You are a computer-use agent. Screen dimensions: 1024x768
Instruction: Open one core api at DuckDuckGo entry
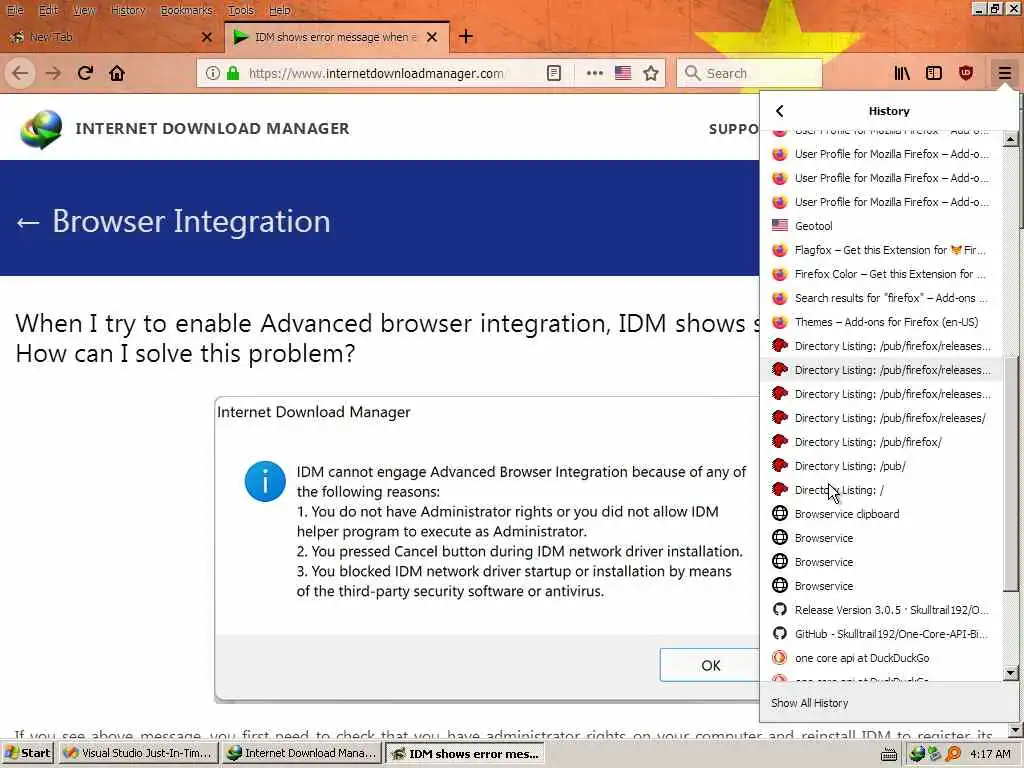[882, 658]
